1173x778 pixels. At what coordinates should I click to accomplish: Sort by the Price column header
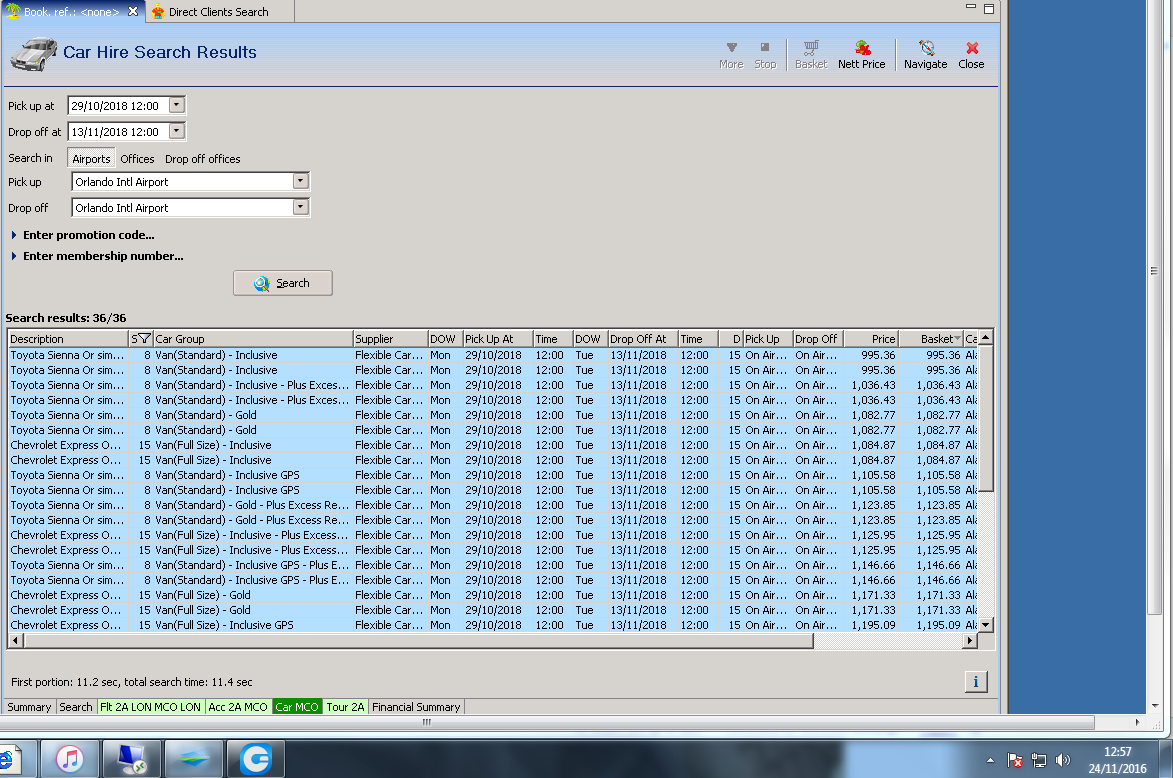(x=871, y=339)
